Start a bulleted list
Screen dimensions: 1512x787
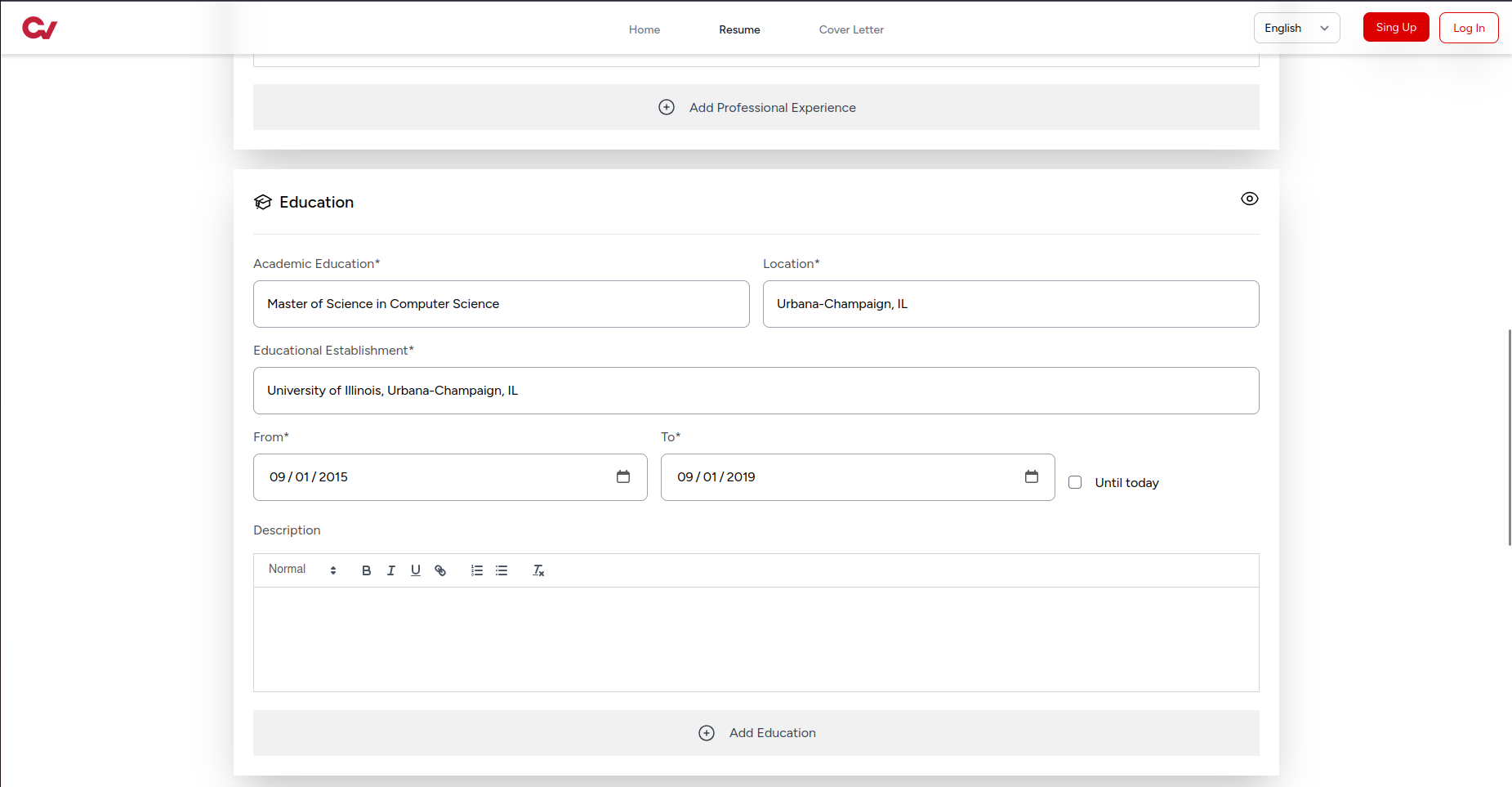point(502,570)
